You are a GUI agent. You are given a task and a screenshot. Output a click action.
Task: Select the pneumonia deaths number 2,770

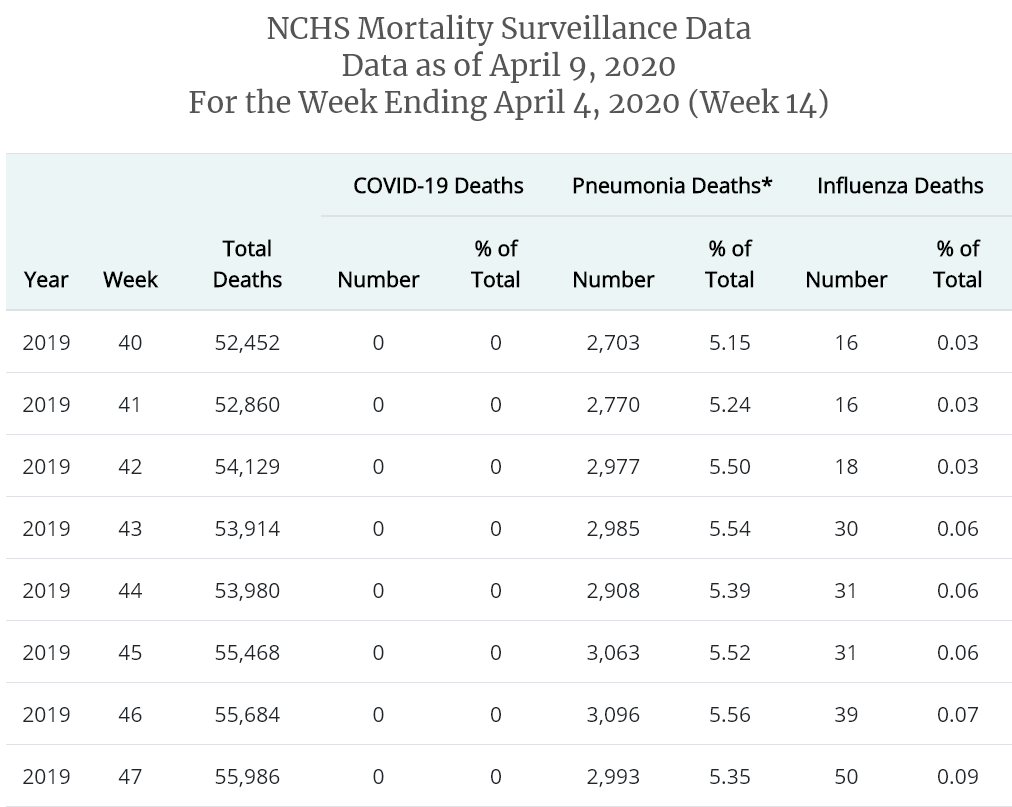click(613, 405)
